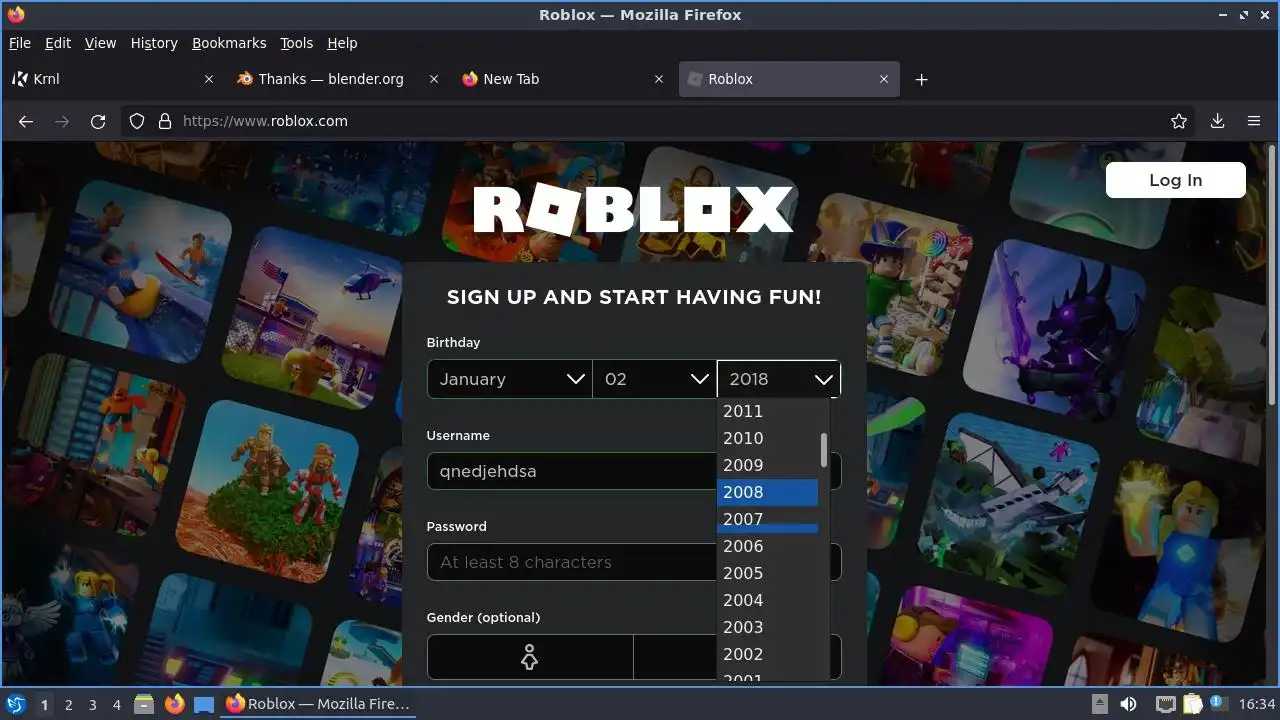Close the Thanks — blender.org tab

433,79
